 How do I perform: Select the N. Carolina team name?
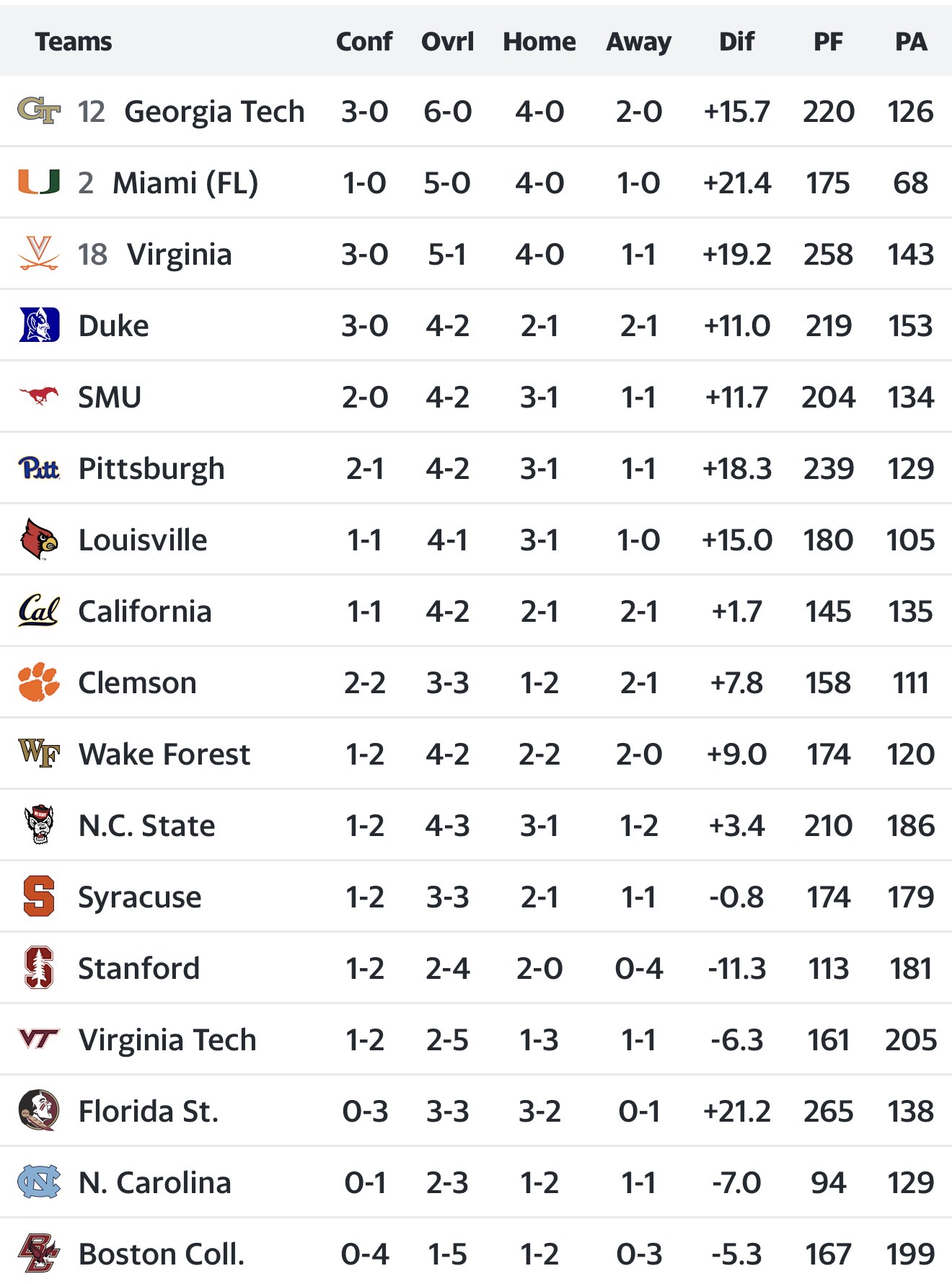tap(154, 1183)
